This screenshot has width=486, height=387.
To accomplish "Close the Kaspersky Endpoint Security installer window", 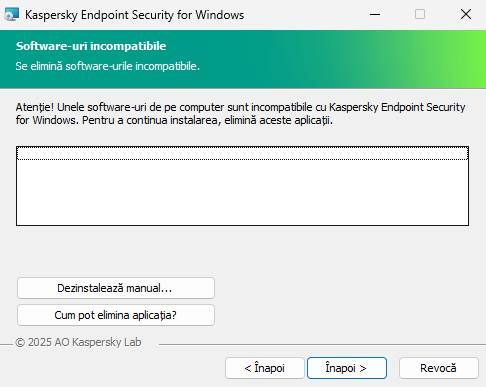I will [466, 14].
